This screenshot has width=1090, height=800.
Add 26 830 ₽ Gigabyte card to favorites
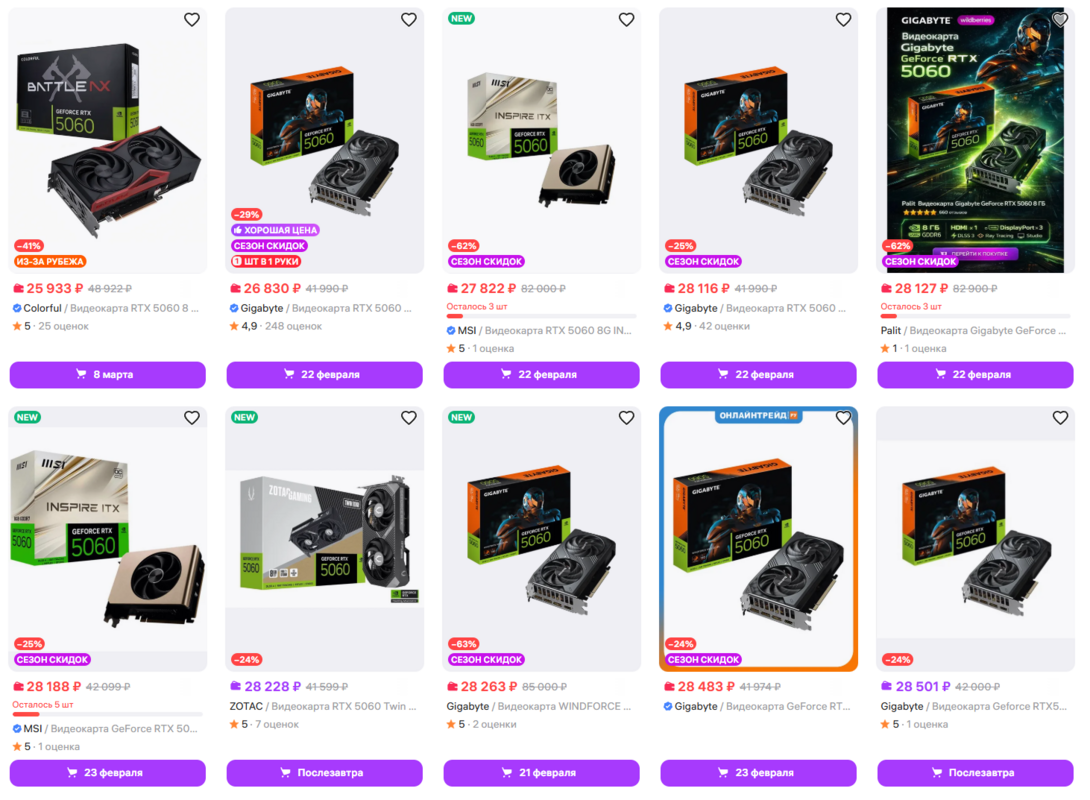pos(409,19)
